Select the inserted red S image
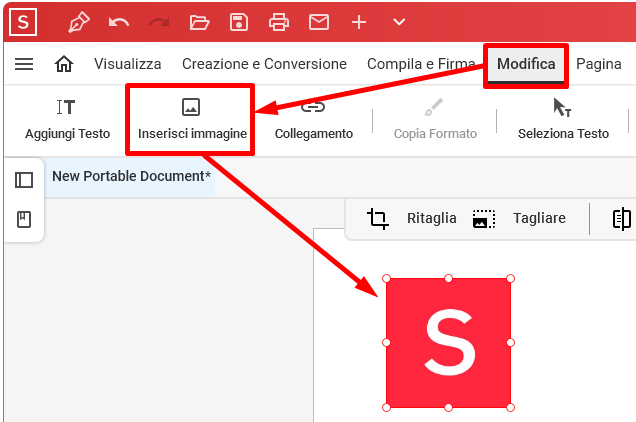636x422 pixels. (x=448, y=343)
